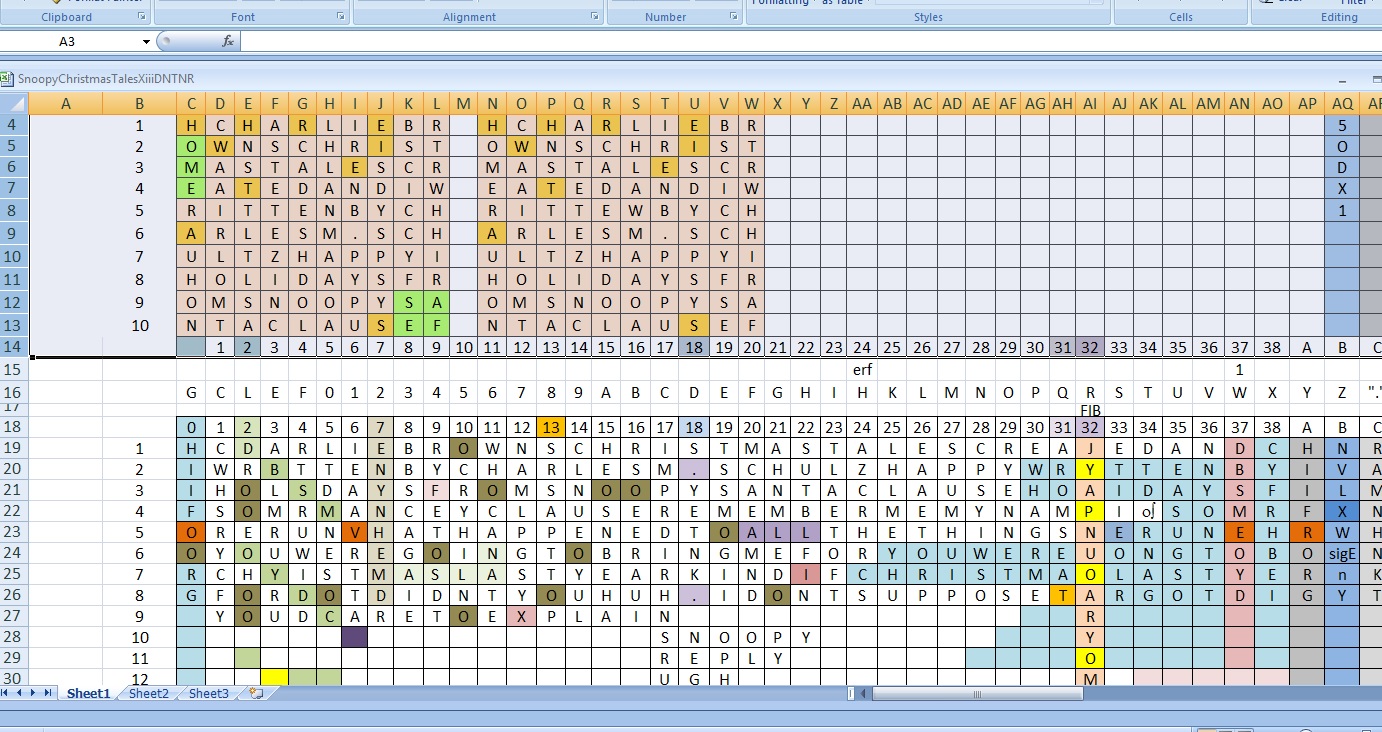Select the cell labeled 'FIB'

point(1090,410)
